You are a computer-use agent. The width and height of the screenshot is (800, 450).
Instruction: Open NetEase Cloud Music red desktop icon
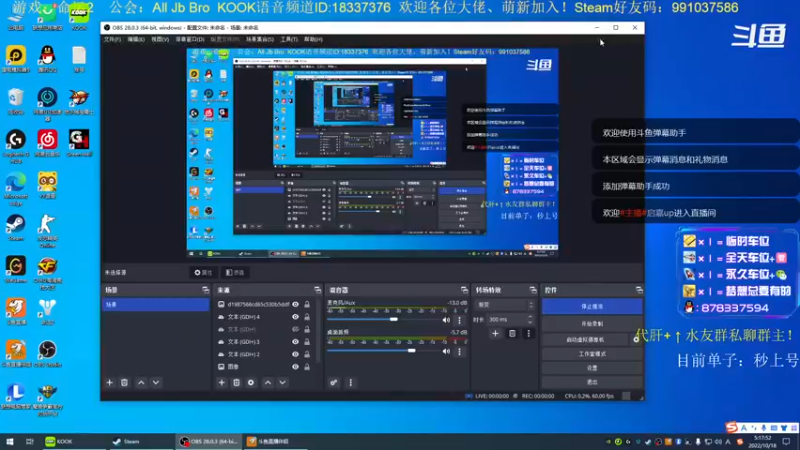click(47, 143)
